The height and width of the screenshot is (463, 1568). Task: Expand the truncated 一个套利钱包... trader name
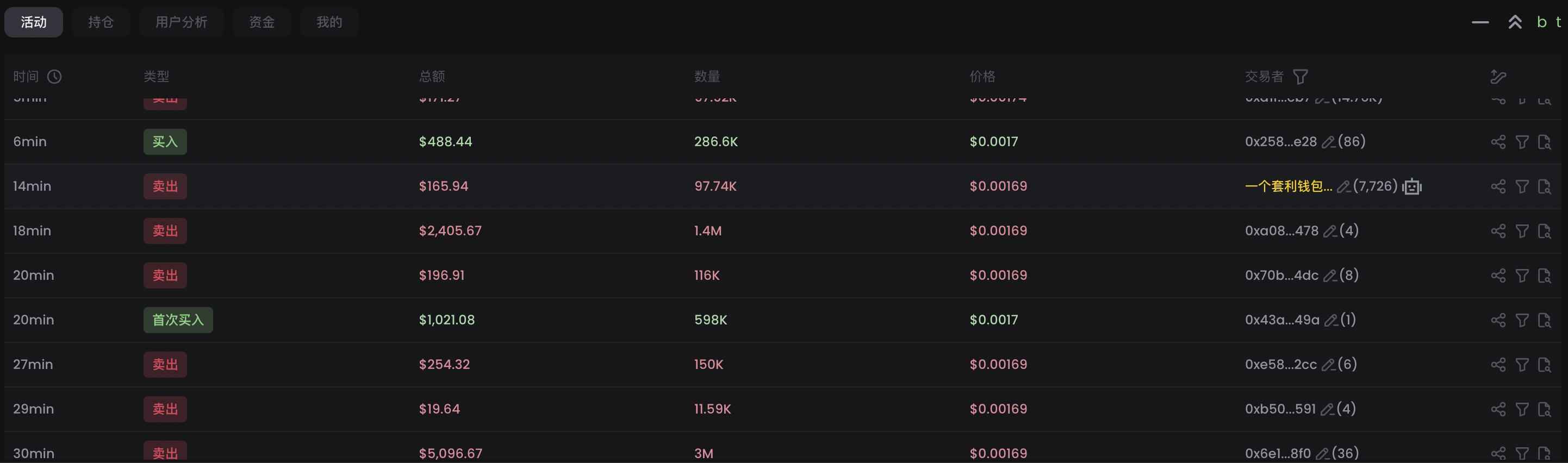(1288, 186)
